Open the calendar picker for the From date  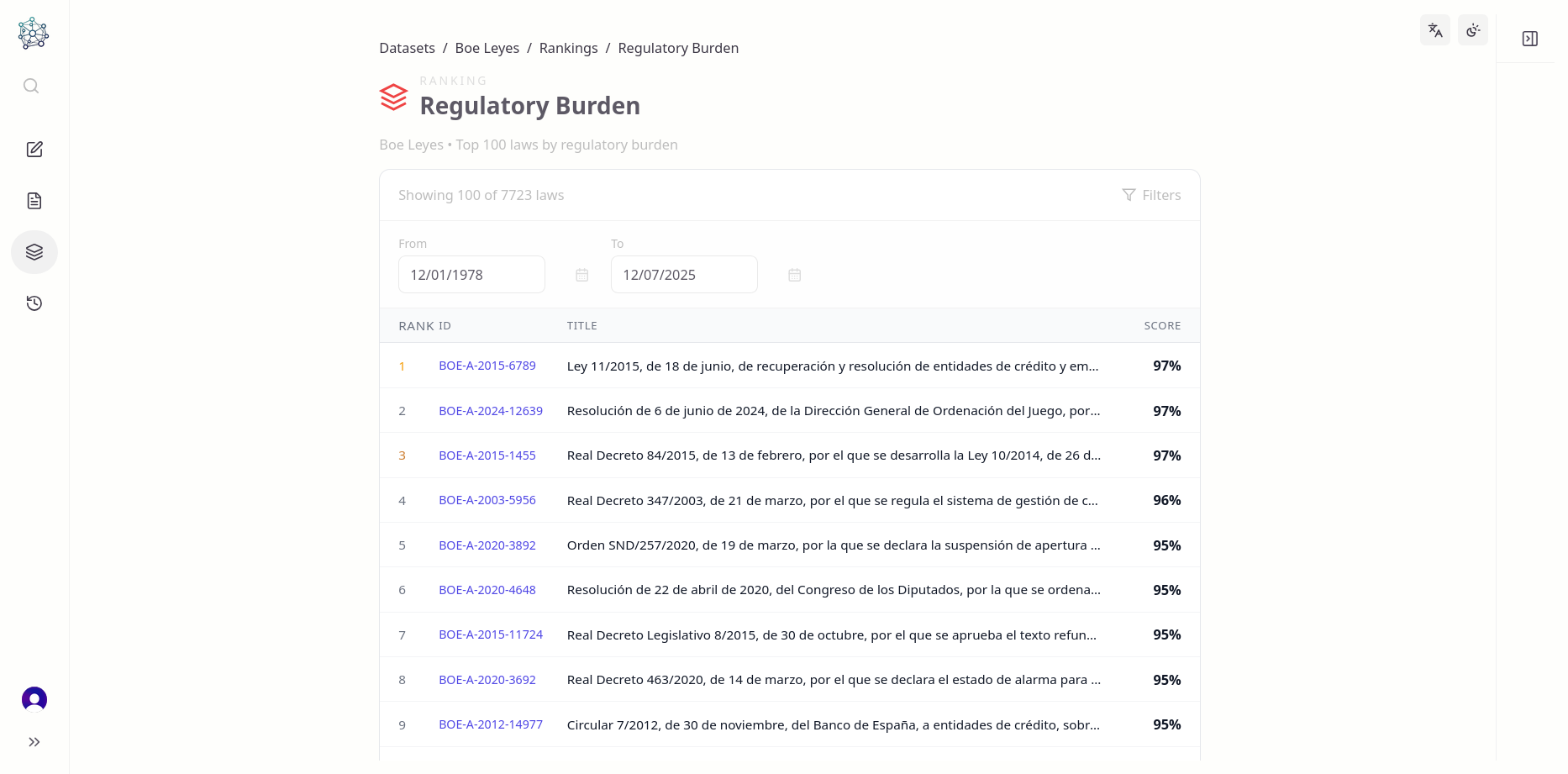click(x=581, y=274)
